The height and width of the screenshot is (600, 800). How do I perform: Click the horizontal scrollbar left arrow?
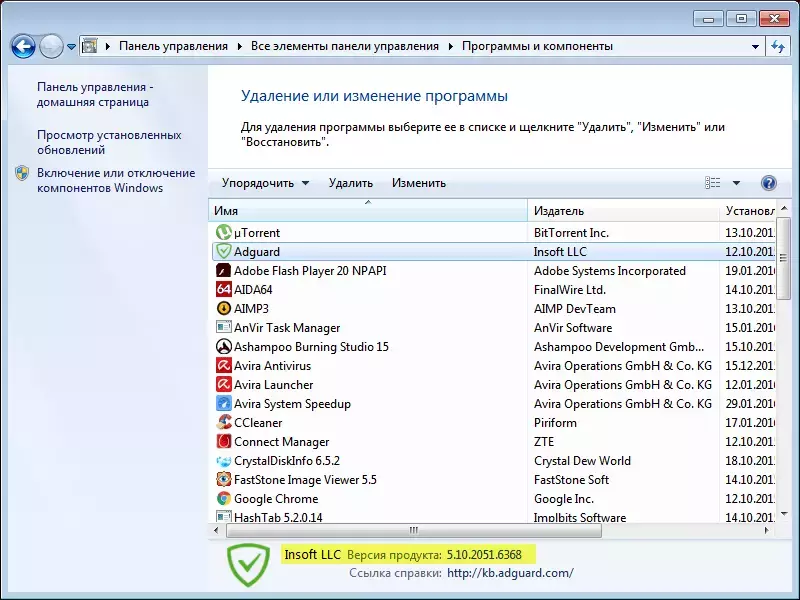tap(216, 531)
